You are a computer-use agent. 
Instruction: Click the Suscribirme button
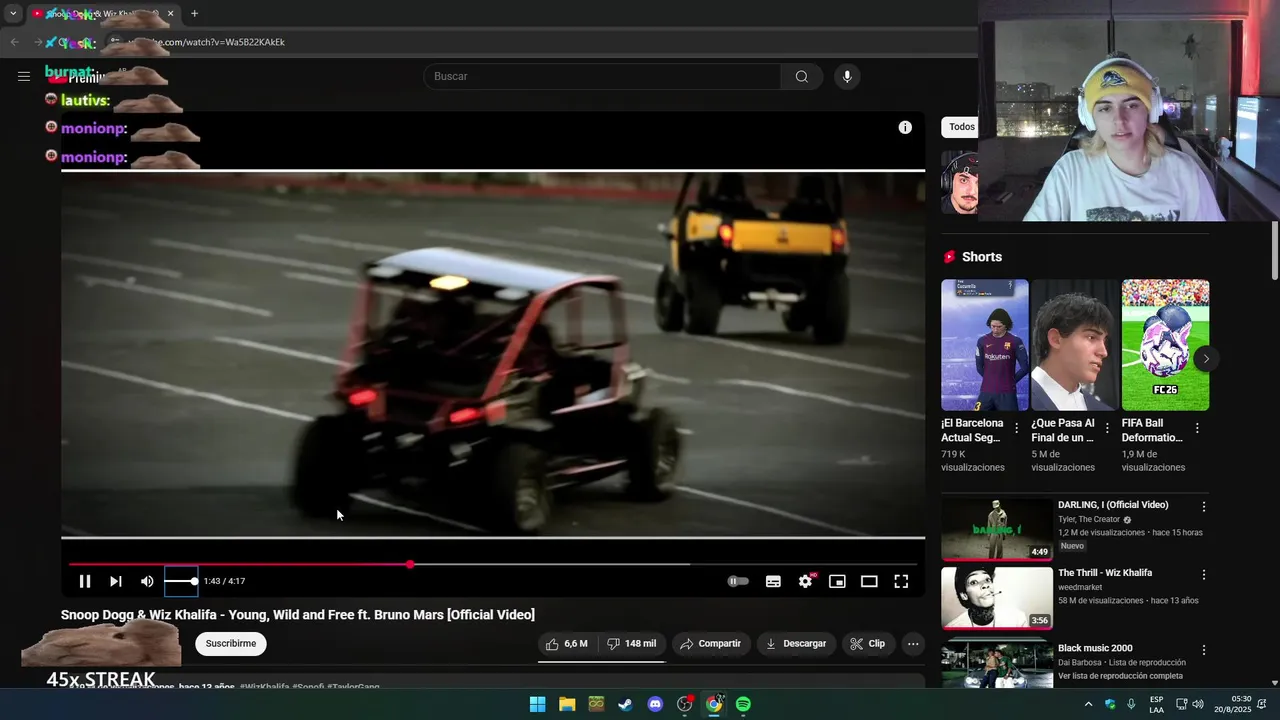[x=231, y=644]
